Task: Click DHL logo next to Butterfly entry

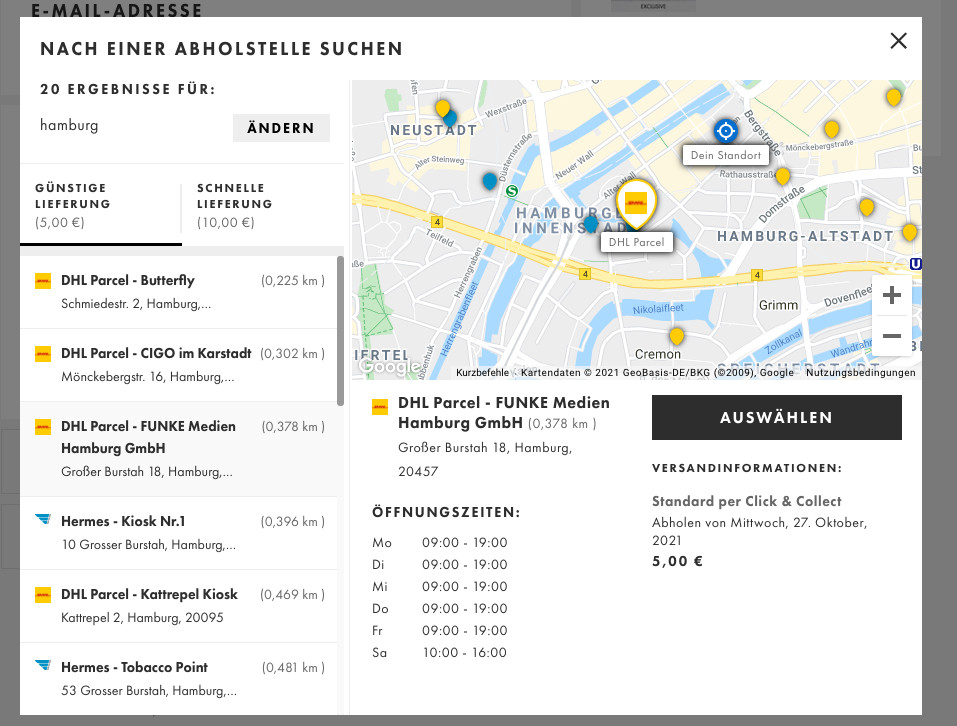Action: [43, 281]
